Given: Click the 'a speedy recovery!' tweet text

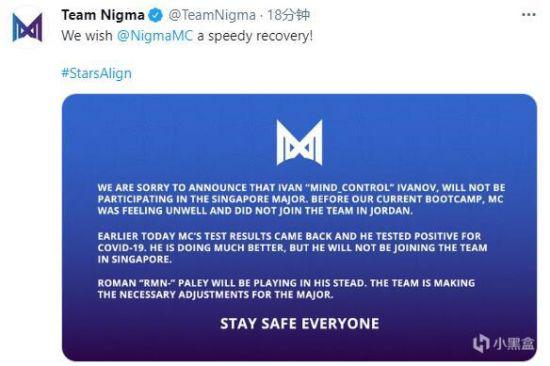Looking at the screenshot, I should pyautogui.click(x=255, y=36).
